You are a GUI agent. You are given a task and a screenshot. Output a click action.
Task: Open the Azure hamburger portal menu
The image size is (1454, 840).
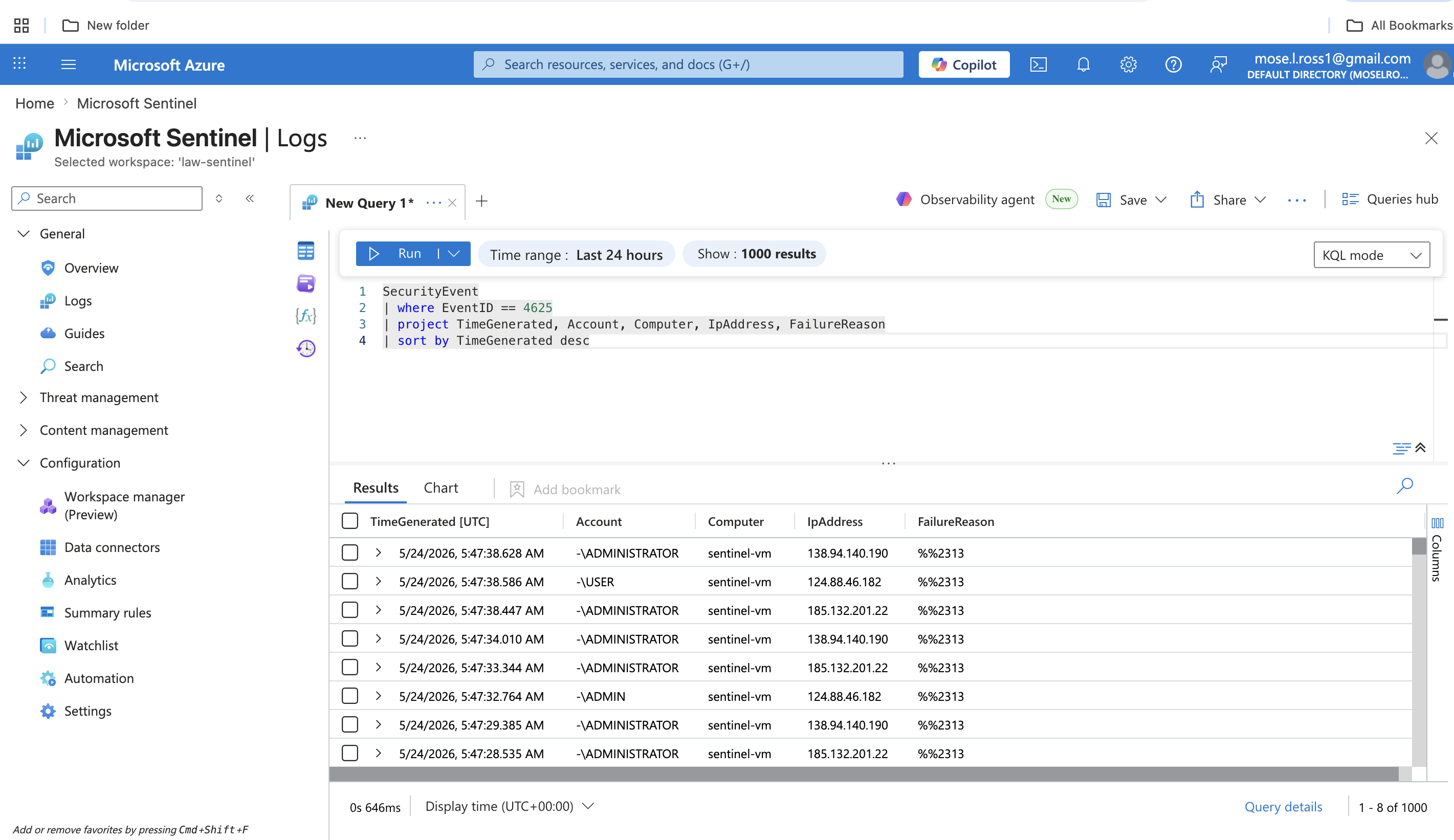(69, 64)
